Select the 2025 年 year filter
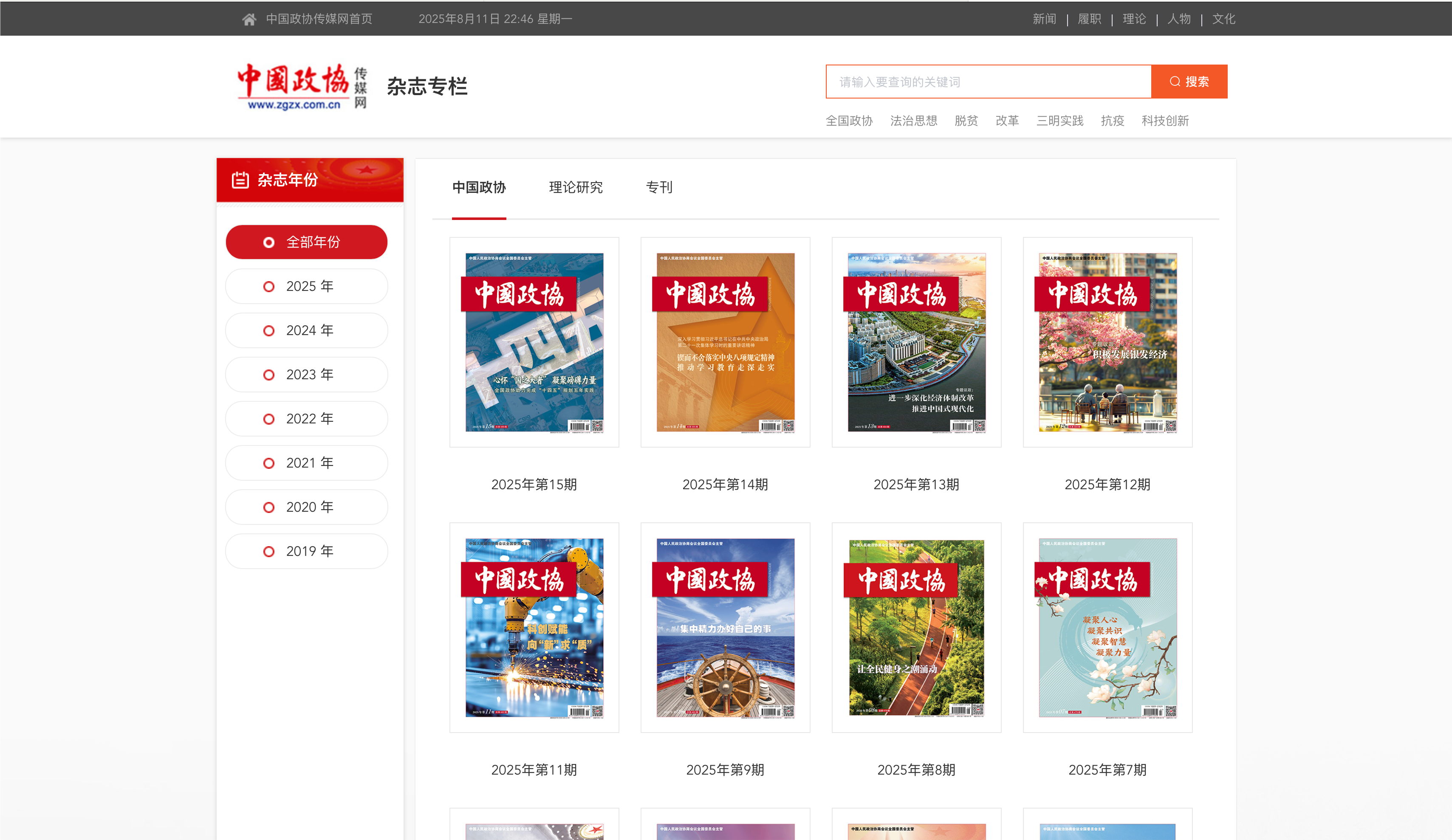The height and width of the screenshot is (840, 1452). (307, 286)
